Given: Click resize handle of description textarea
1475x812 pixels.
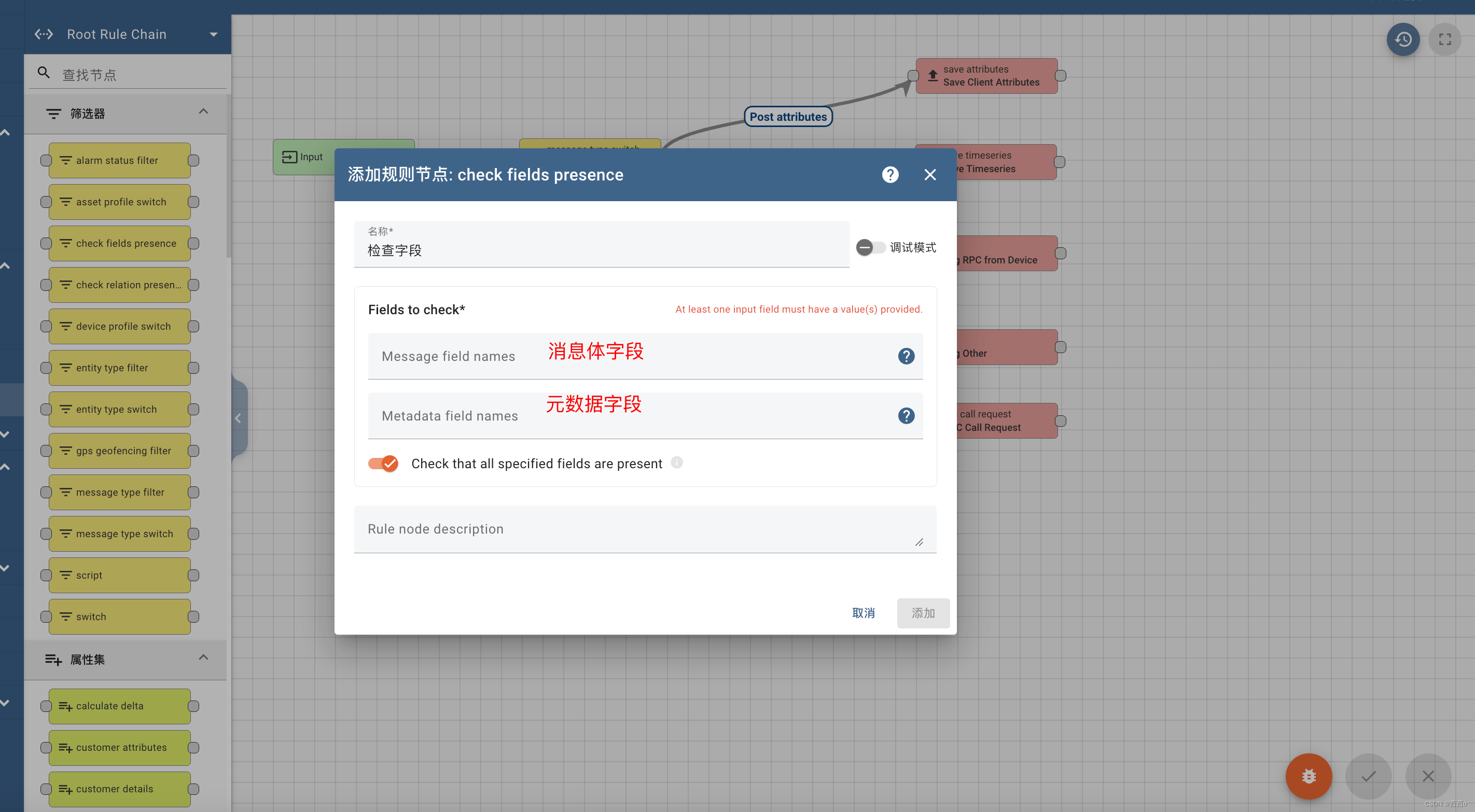Looking at the screenshot, I should point(919,542).
